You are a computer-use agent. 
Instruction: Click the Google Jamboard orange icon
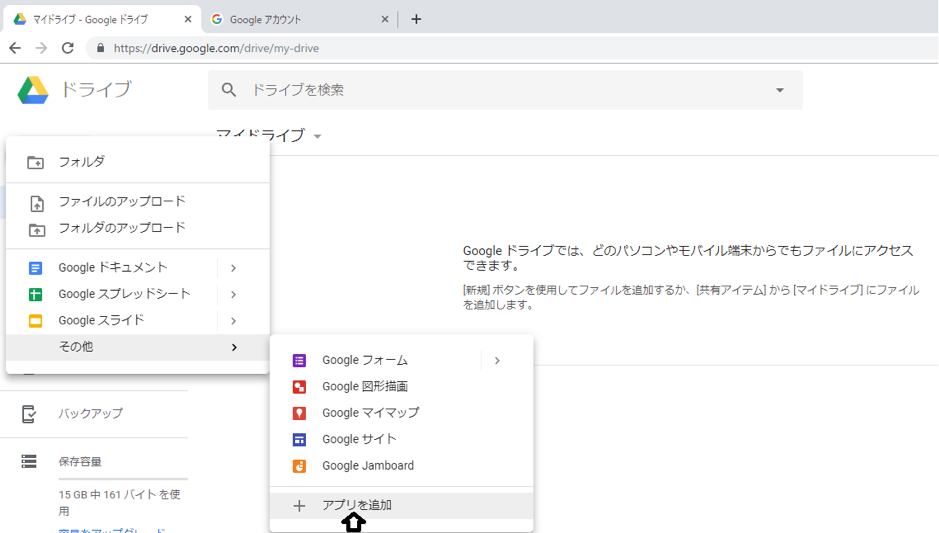pyautogui.click(x=299, y=466)
